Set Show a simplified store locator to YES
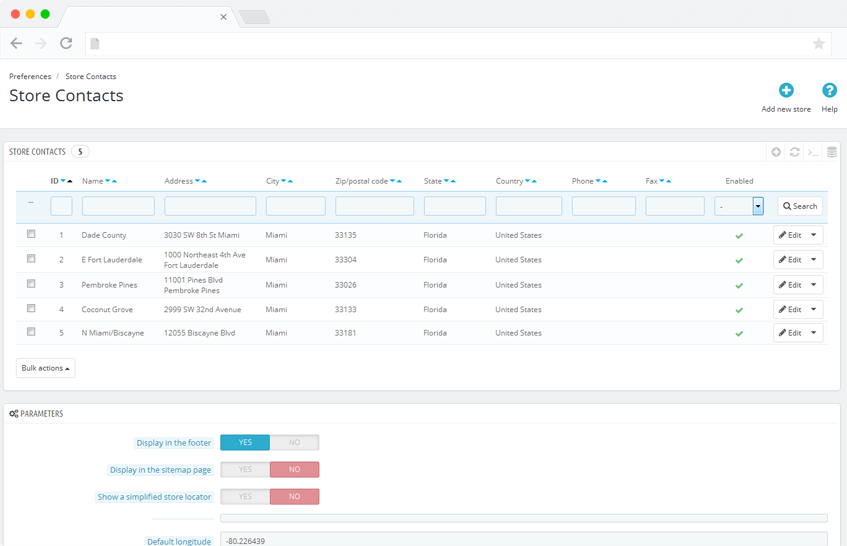The image size is (847, 546). click(x=245, y=496)
